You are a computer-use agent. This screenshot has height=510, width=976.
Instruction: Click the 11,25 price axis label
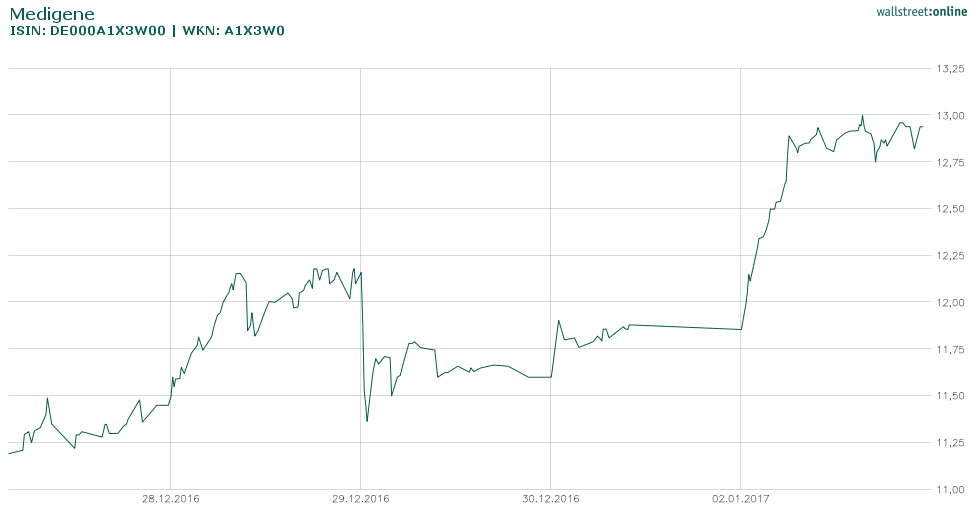coord(950,442)
